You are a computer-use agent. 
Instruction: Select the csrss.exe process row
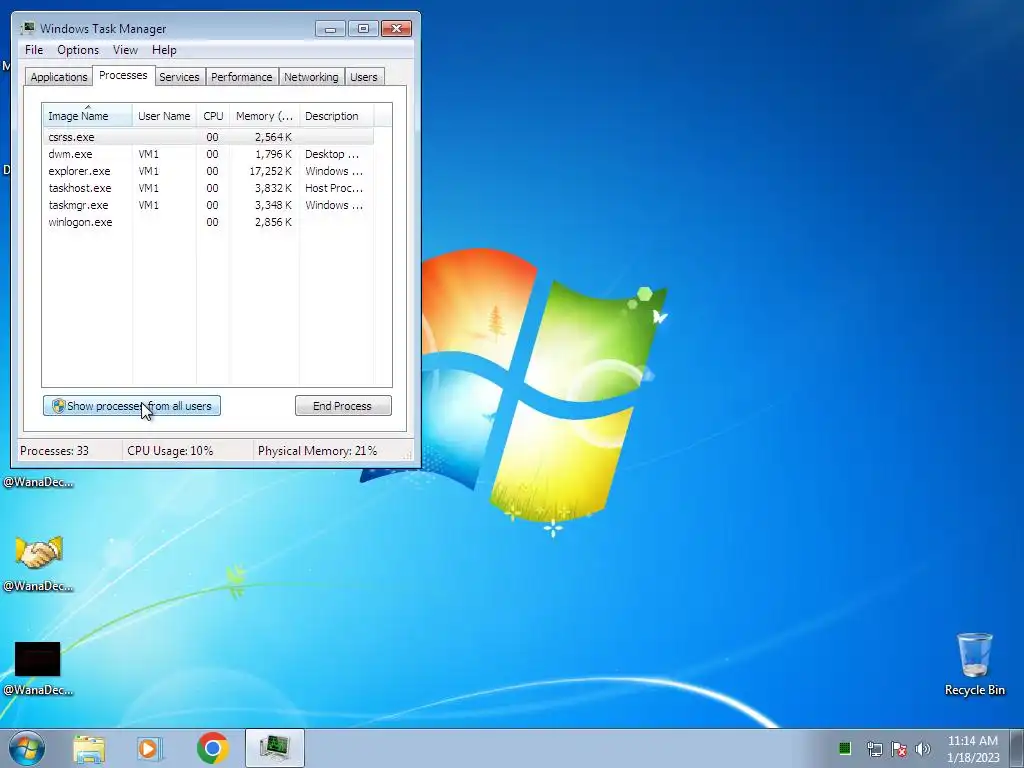pyautogui.click(x=209, y=137)
